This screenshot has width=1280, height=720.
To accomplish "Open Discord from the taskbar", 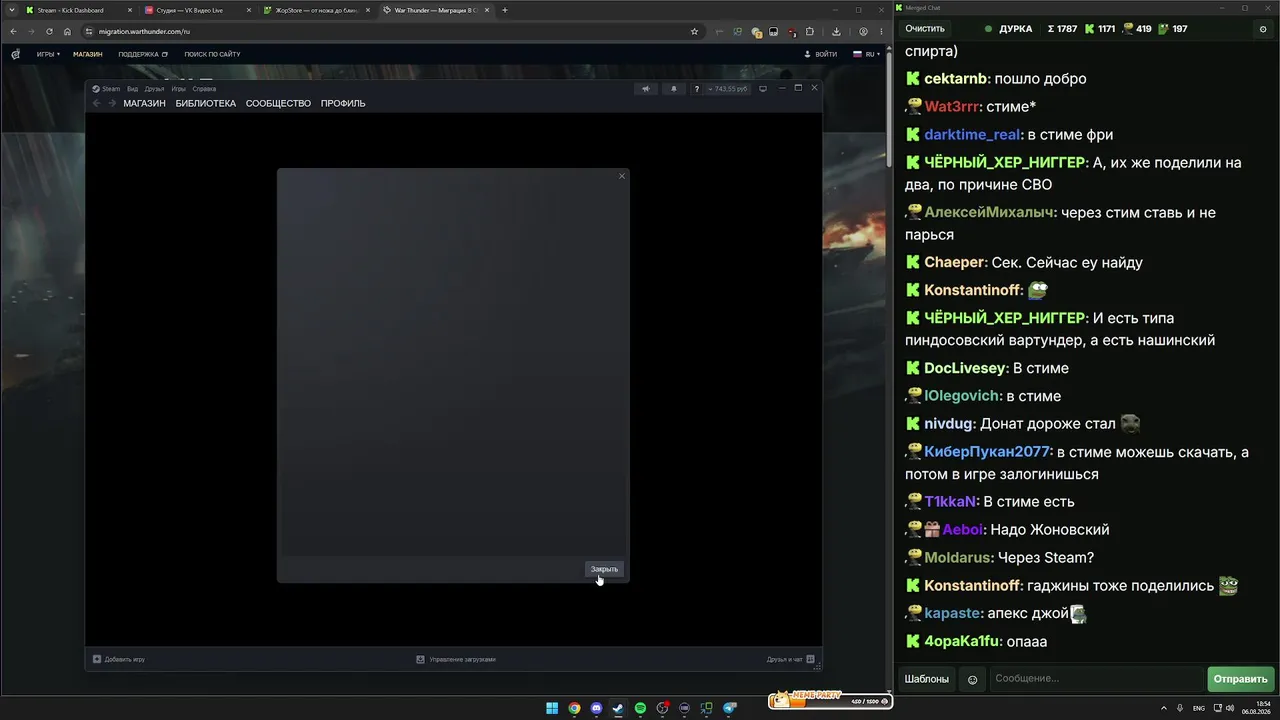I will click(x=596, y=708).
